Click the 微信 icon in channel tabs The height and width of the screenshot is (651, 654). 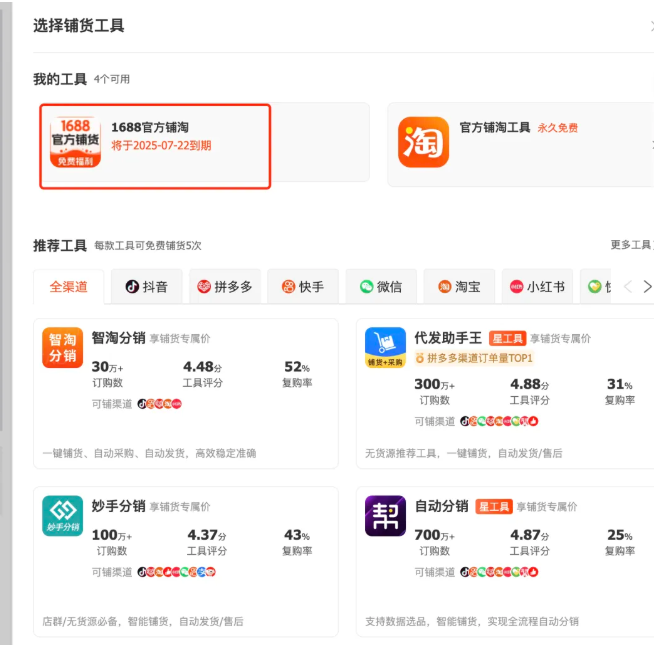[366, 287]
